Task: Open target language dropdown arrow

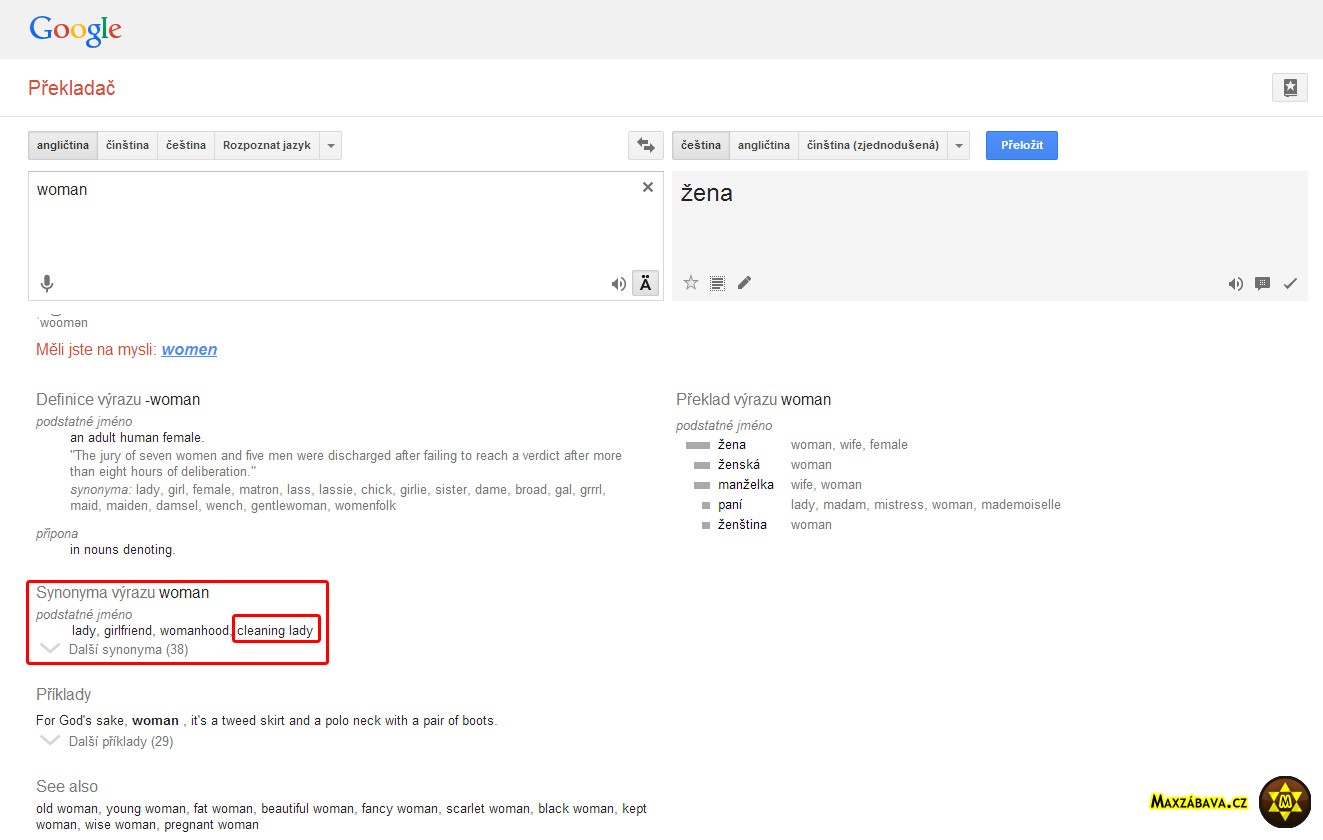Action: [960, 145]
